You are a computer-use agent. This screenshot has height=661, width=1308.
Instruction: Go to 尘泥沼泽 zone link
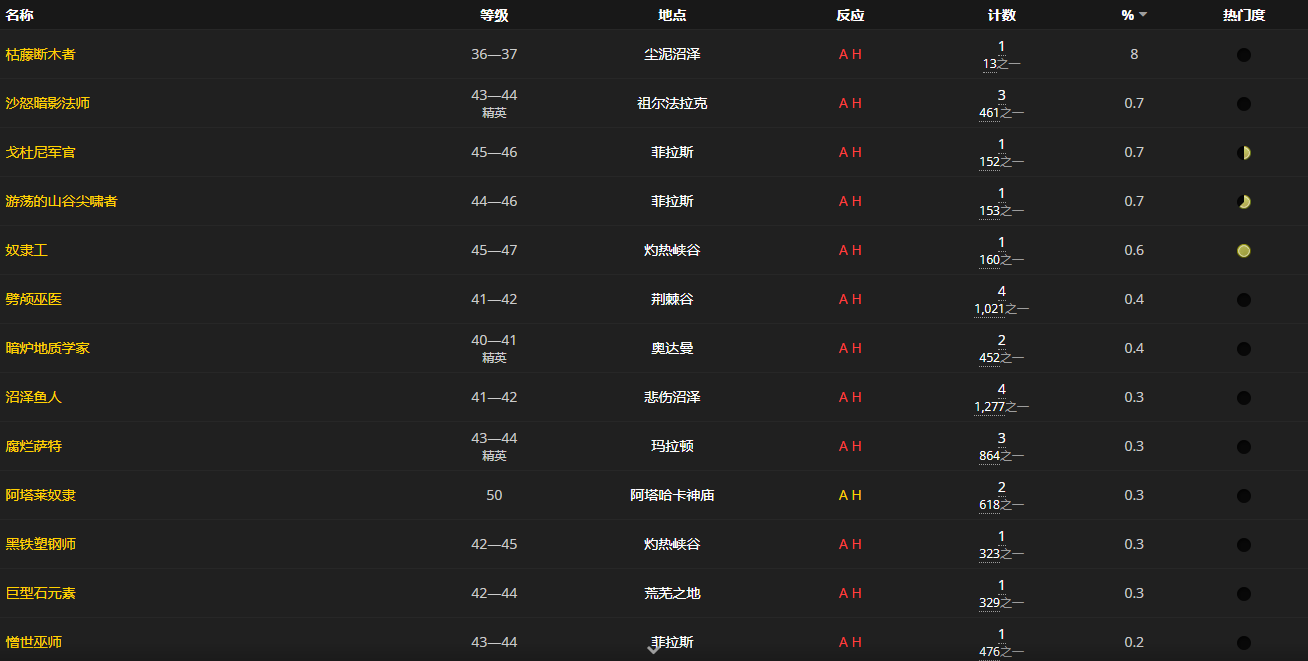click(672, 54)
